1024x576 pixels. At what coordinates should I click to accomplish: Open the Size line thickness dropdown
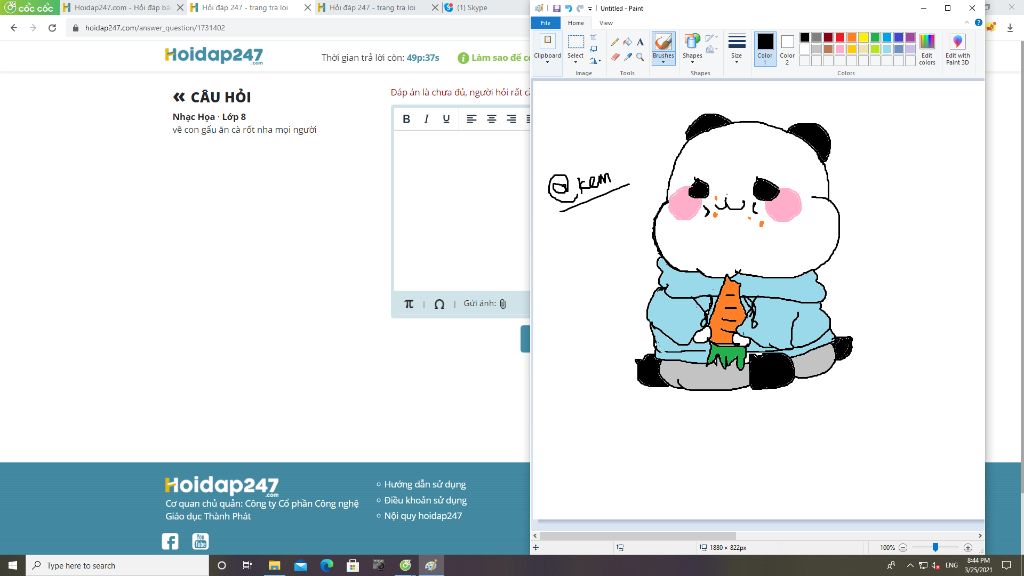737,48
